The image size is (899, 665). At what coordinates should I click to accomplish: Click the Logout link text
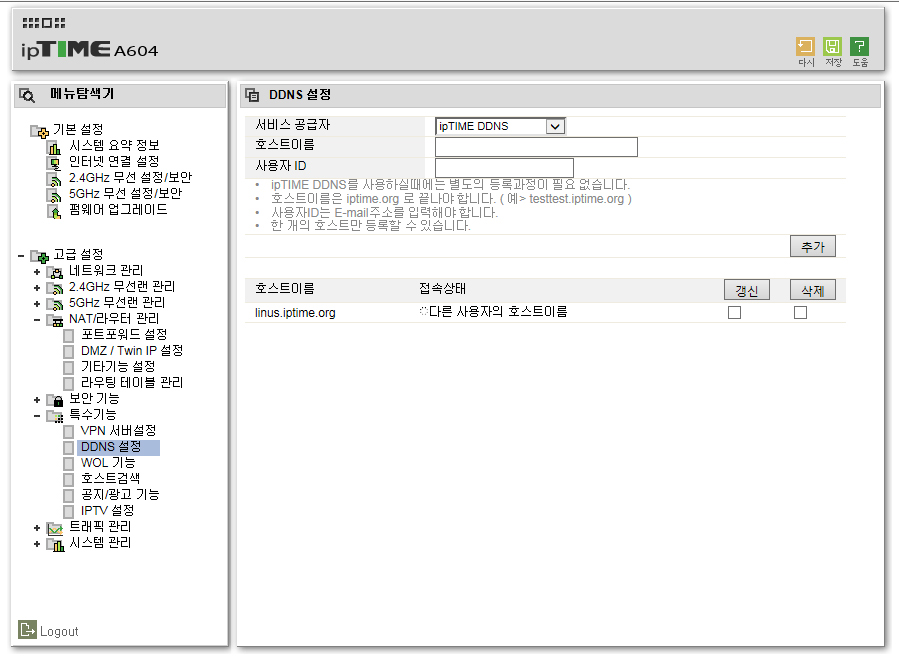59,632
